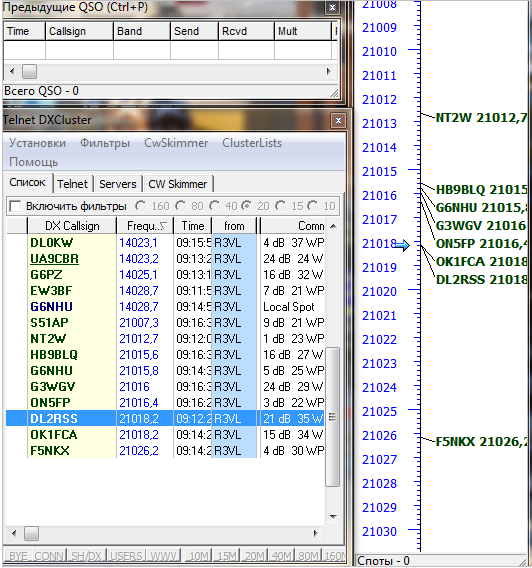Image resolution: width=532 pixels, height=568 pixels.
Task: Select the 10 band radio button
Action: click(313, 206)
